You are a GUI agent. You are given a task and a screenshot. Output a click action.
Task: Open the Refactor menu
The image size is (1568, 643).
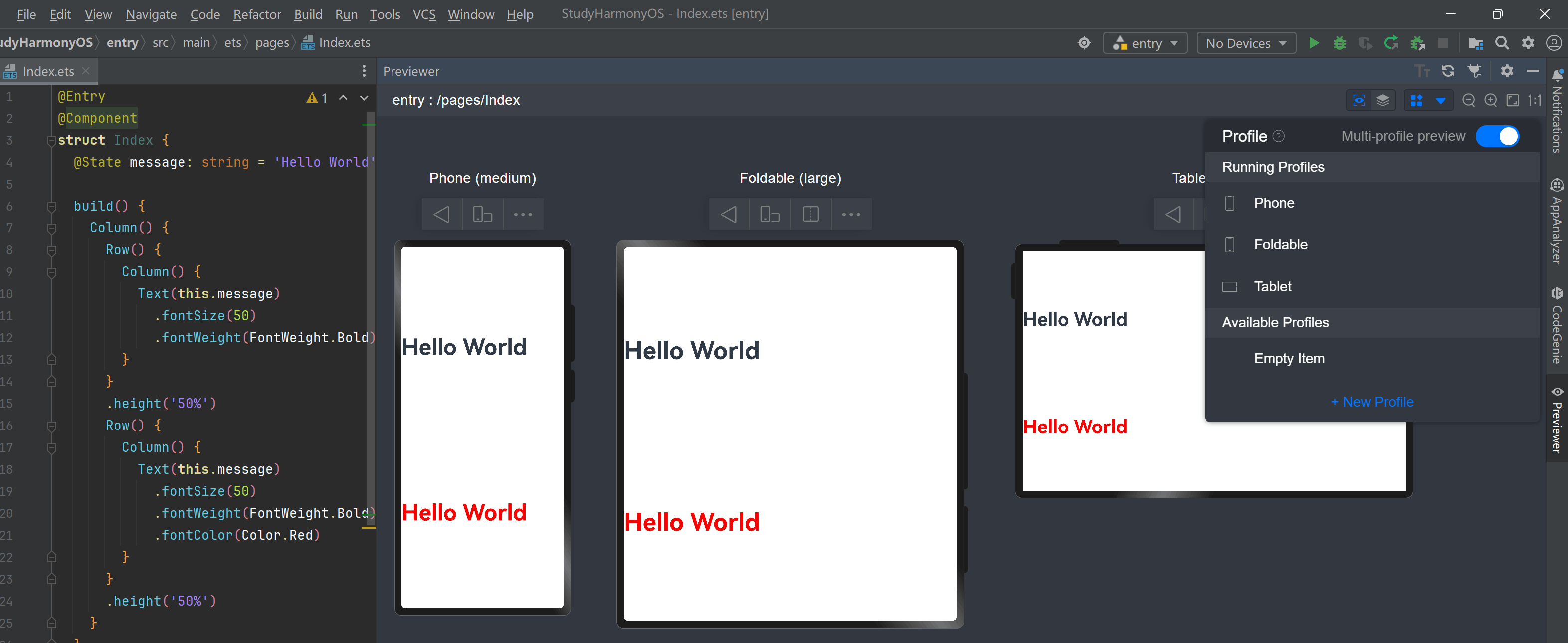(x=257, y=14)
